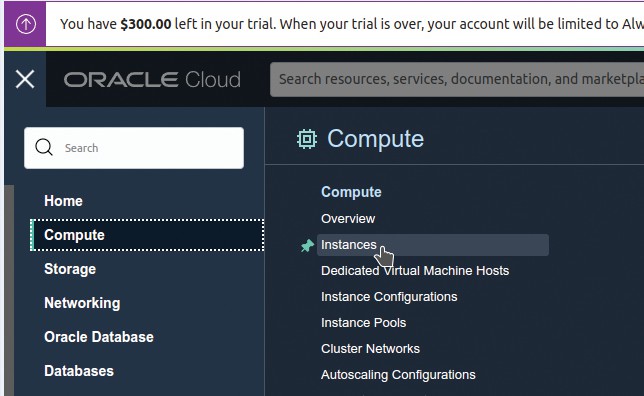Select Compute category in left menu
Screen dimensions: 644x396
(147, 235)
